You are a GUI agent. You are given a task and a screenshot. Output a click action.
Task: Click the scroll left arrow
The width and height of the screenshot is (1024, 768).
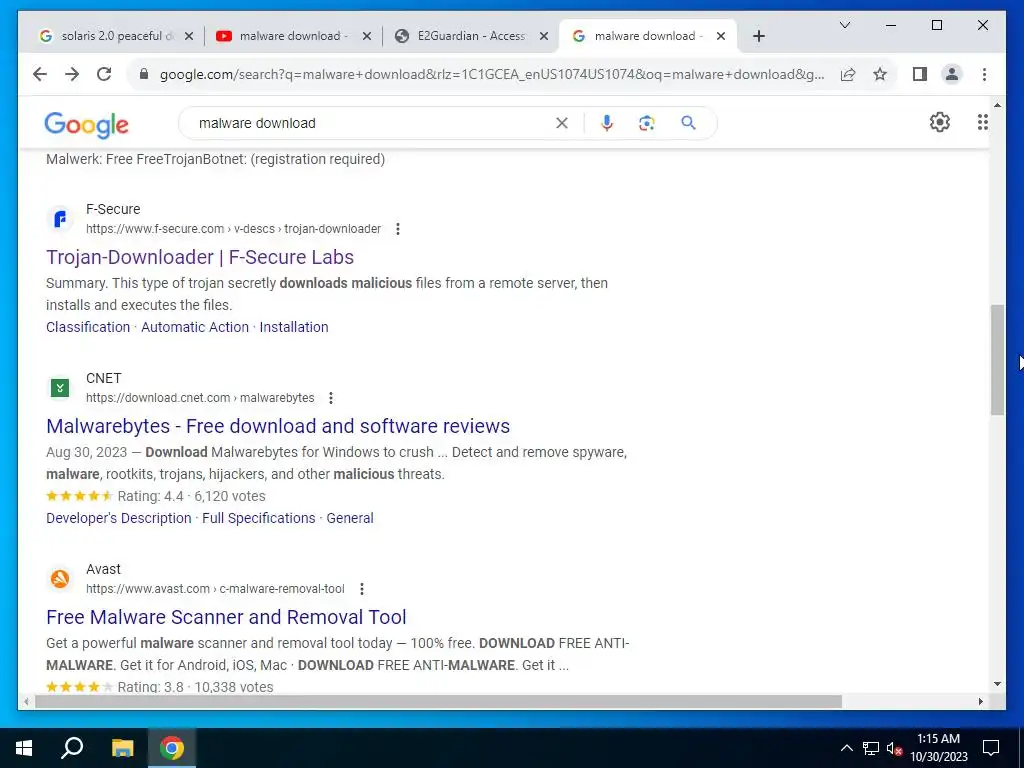tap(26, 701)
